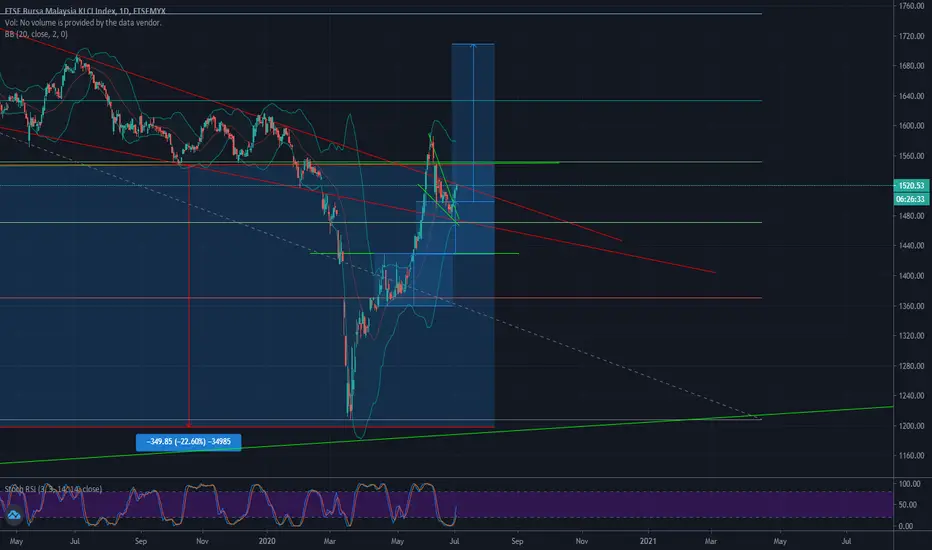
Task: Click the 1200.00 price axis label
Action: [912, 426]
